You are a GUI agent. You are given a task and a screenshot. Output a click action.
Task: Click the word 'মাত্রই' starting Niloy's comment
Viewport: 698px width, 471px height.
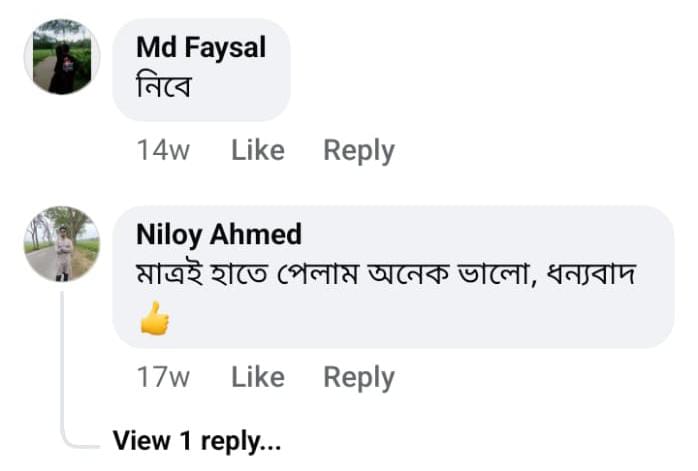pyautogui.click(x=170, y=274)
